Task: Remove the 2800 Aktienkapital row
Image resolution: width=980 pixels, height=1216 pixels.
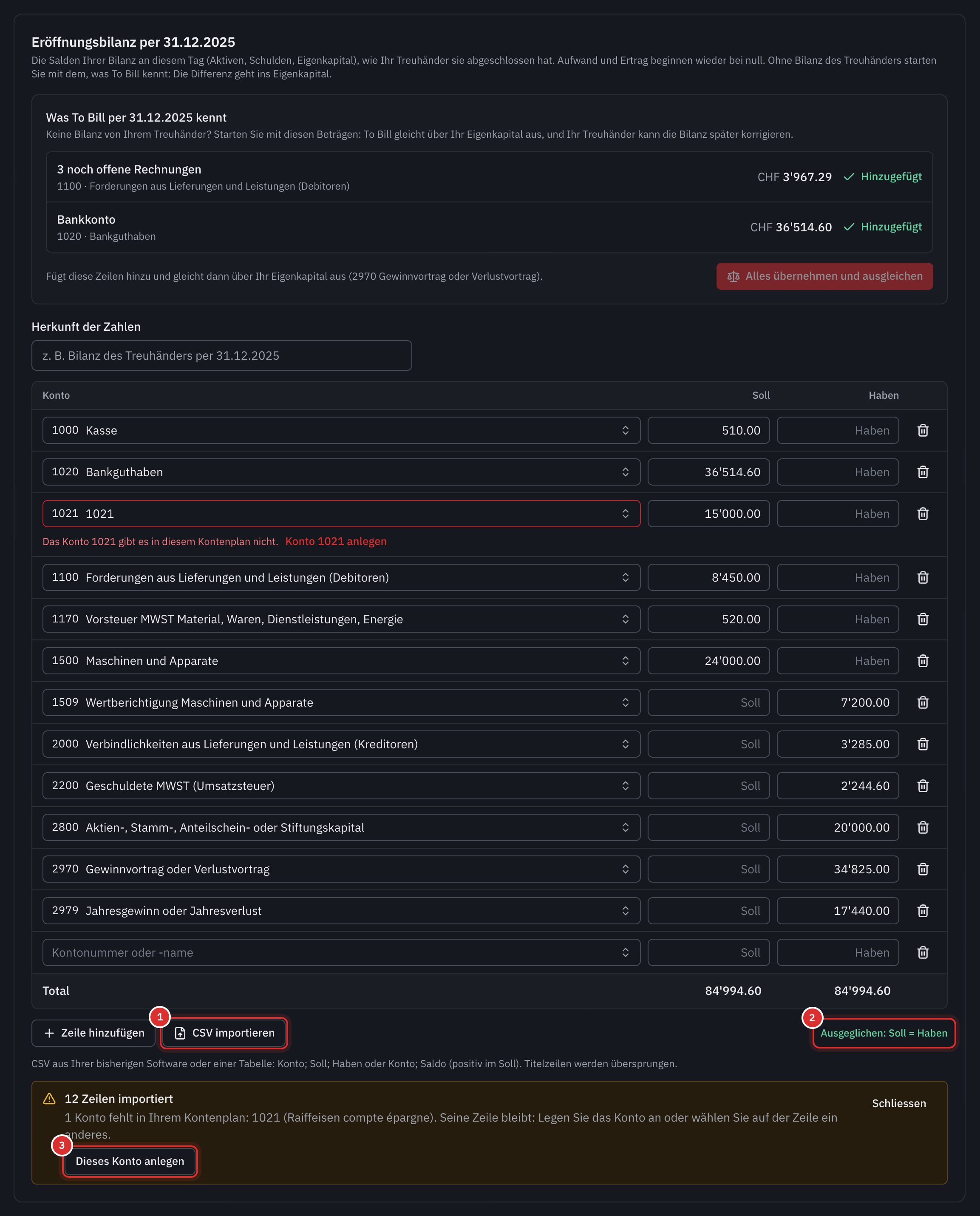Action: [923, 827]
